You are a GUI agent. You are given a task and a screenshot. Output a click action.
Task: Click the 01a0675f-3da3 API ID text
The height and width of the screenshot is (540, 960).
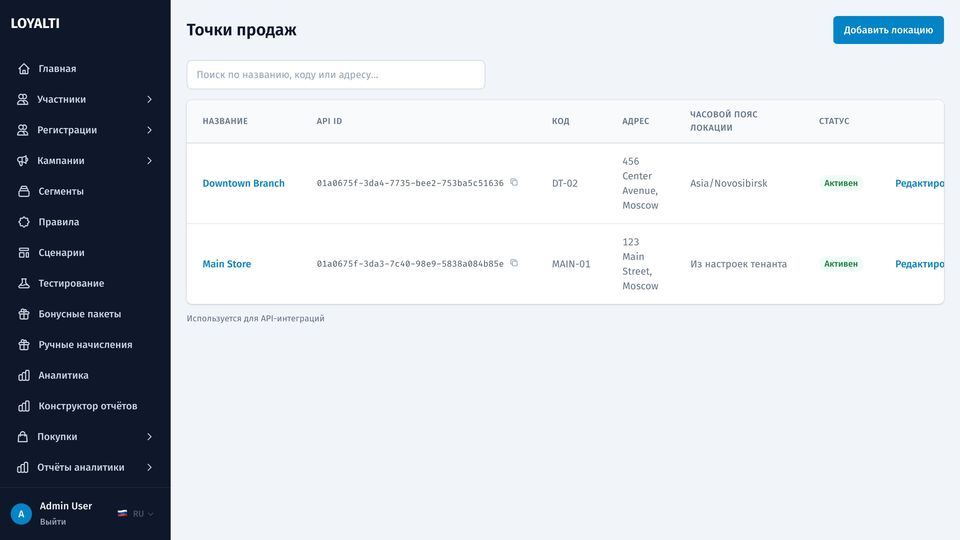[410, 264]
